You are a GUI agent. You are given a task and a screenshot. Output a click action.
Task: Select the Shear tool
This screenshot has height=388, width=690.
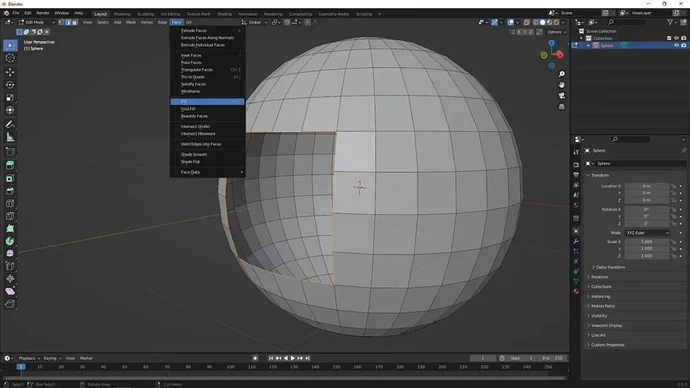(10, 291)
